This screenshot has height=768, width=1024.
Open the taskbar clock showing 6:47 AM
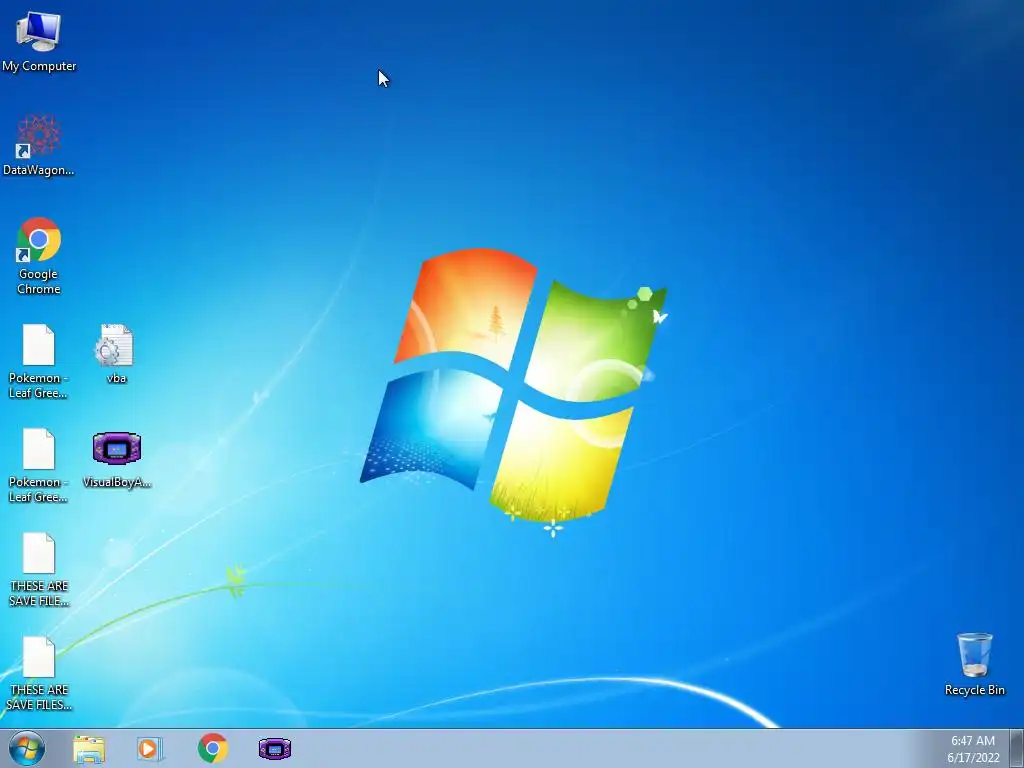pyautogui.click(x=973, y=741)
